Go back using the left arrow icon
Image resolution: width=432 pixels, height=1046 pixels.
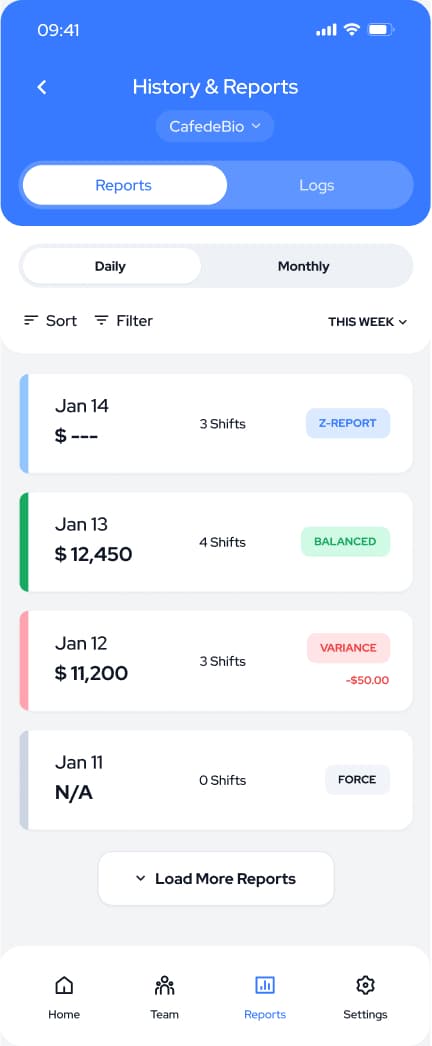pyautogui.click(x=42, y=87)
